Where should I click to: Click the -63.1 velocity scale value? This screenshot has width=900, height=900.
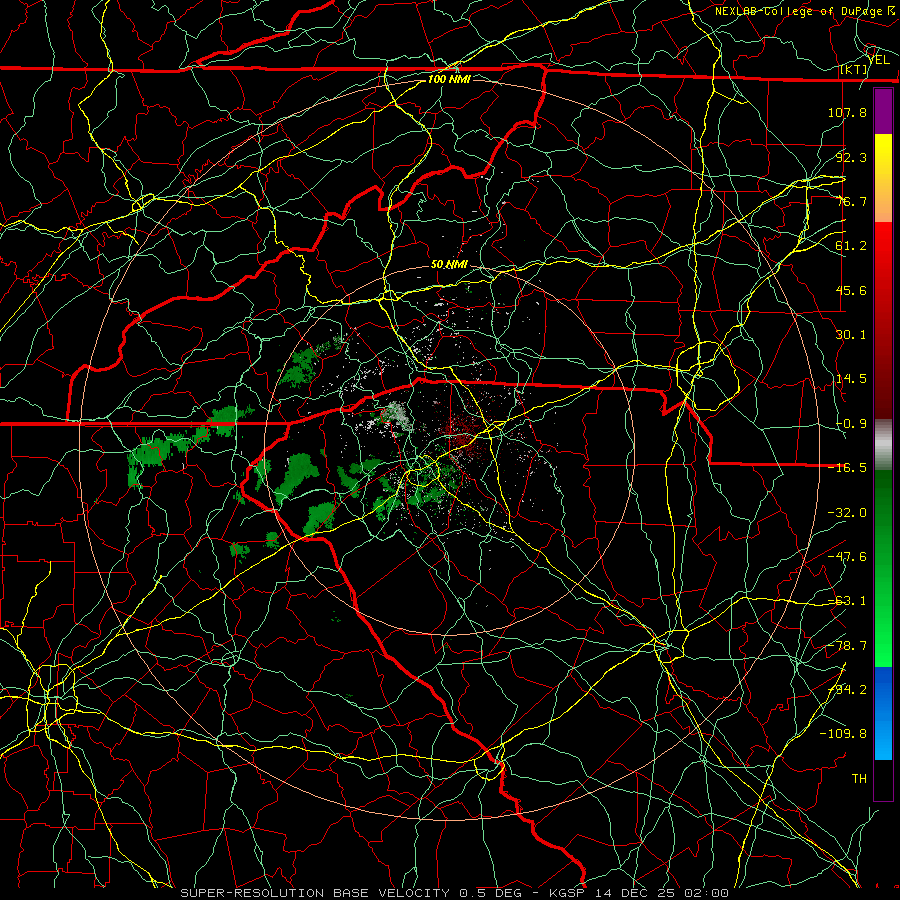(x=847, y=601)
